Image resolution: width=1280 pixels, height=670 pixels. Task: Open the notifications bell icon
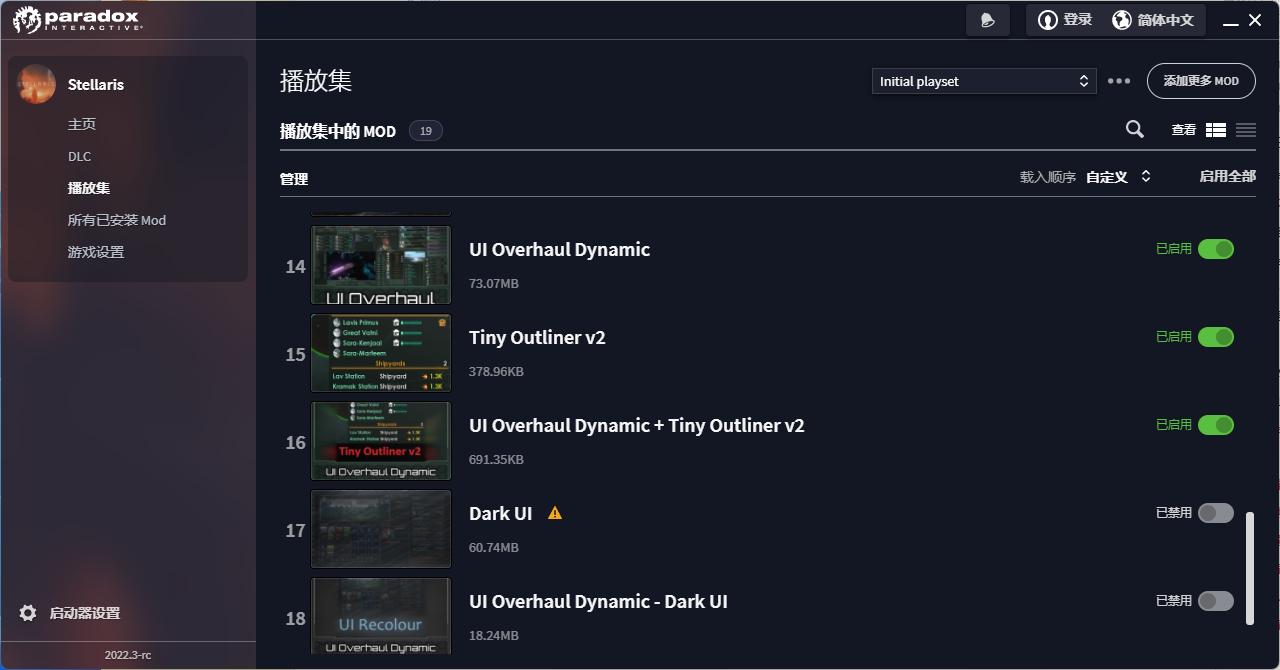tap(987, 20)
